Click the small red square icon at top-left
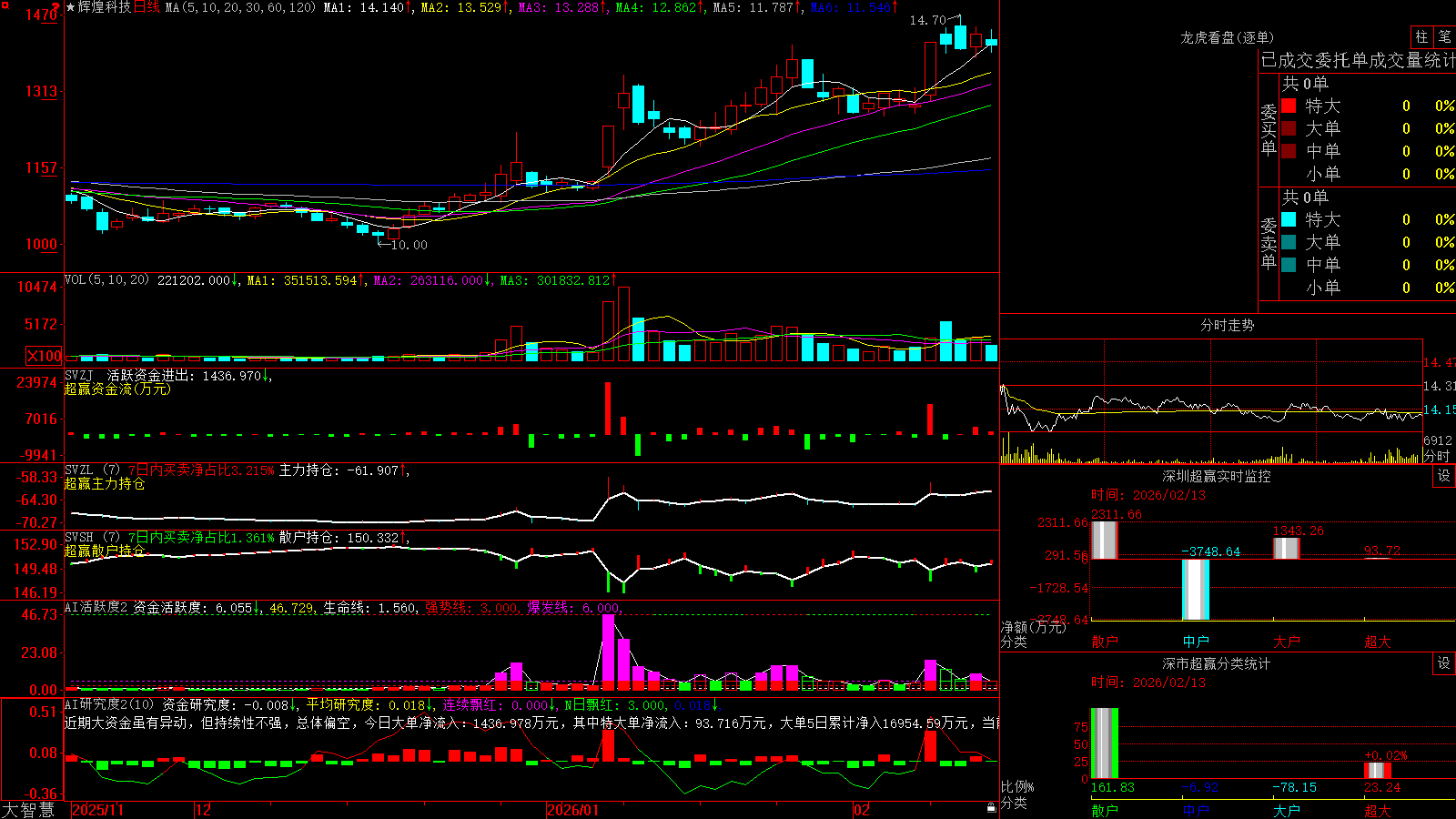The width and height of the screenshot is (1456, 819). point(5,5)
